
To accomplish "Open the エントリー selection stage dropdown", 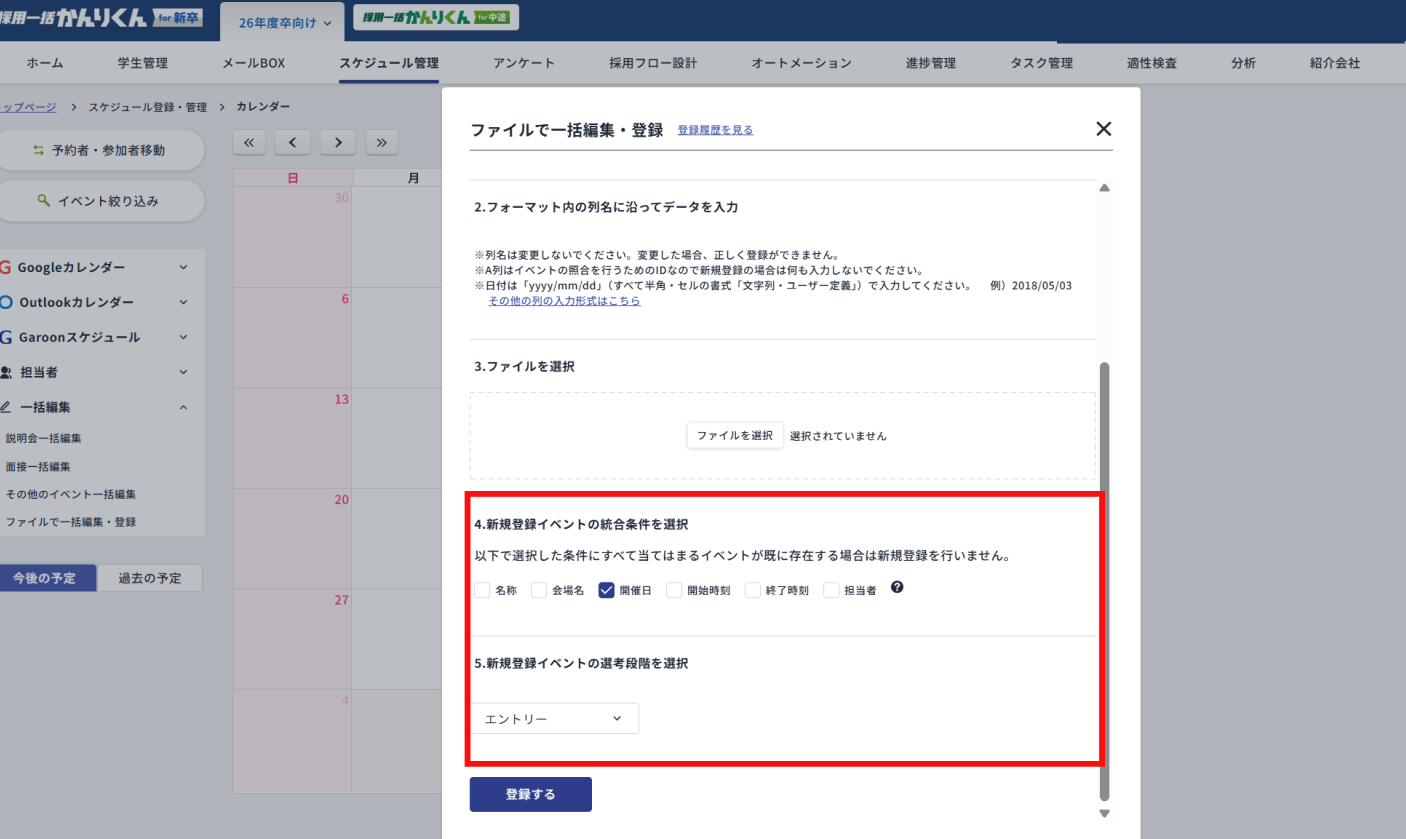I will [x=555, y=718].
